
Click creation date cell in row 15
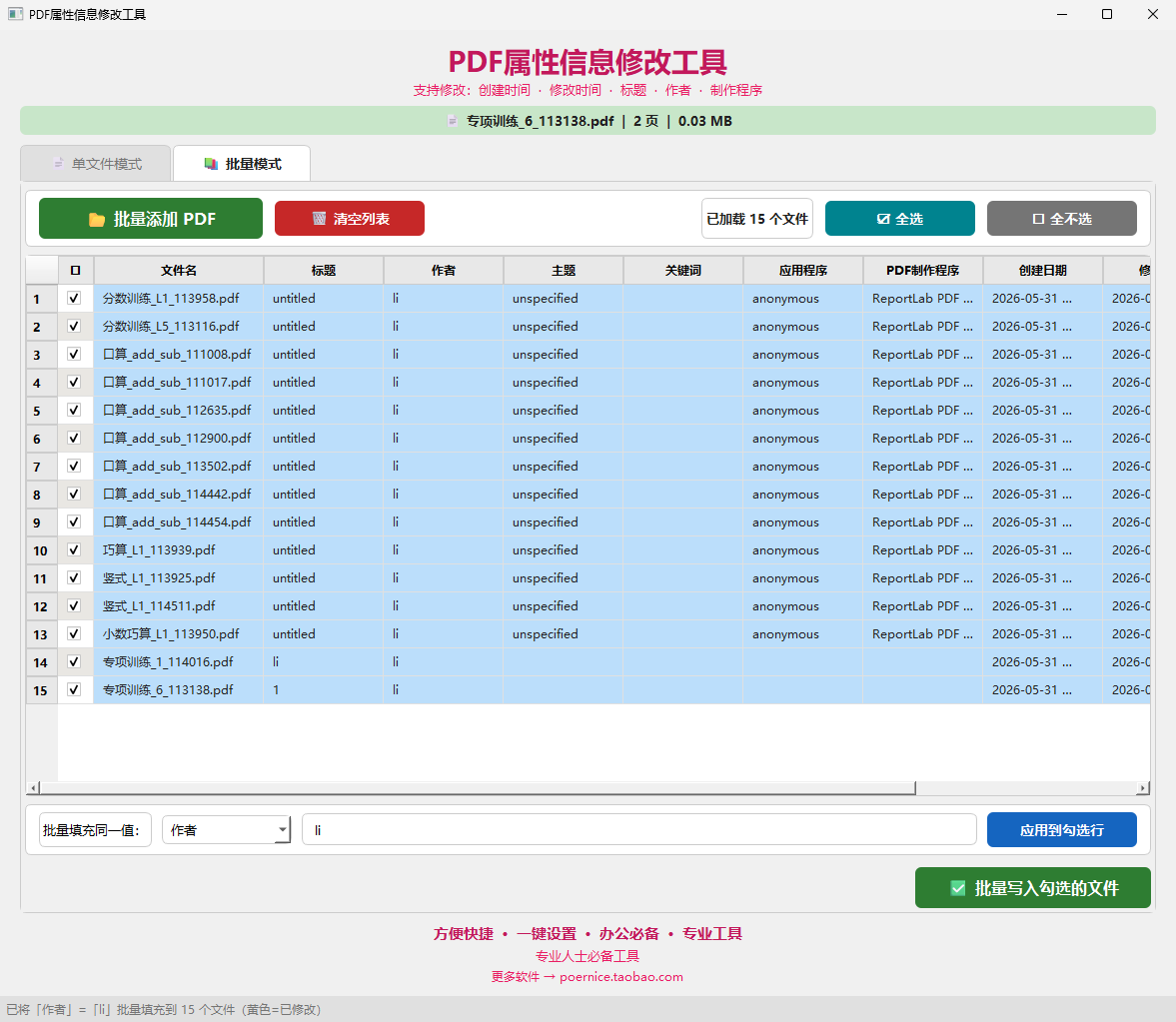click(1043, 690)
